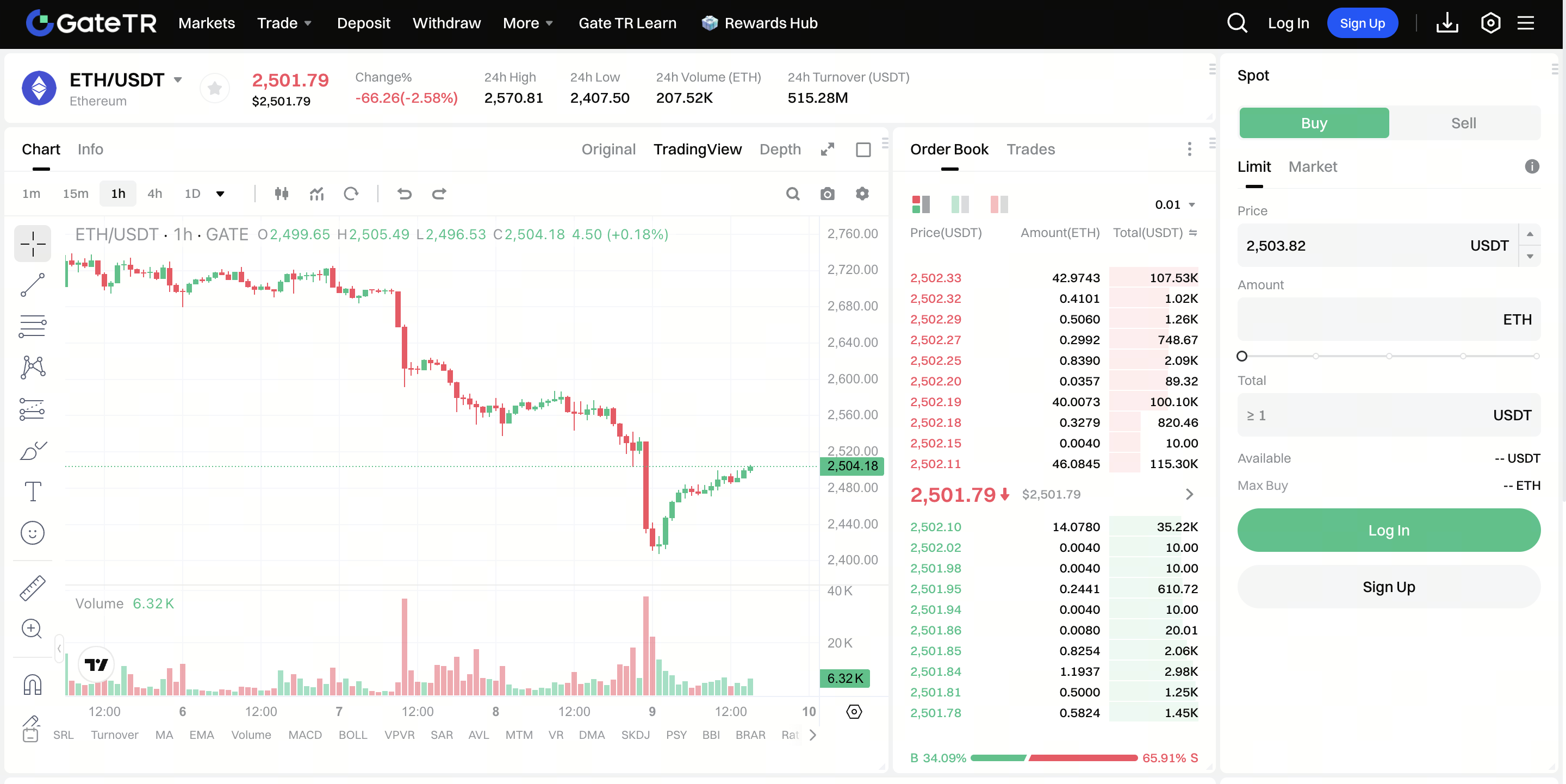The width and height of the screenshot is (1566, 784).
Task: Show only bids order book view
Action: [x=960, y=204]
